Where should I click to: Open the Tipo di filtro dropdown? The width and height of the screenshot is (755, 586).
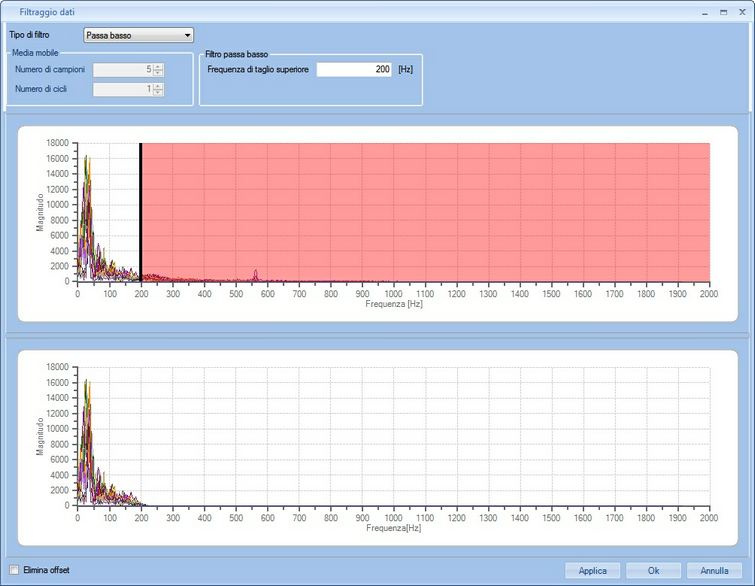[x=139, y=35]
